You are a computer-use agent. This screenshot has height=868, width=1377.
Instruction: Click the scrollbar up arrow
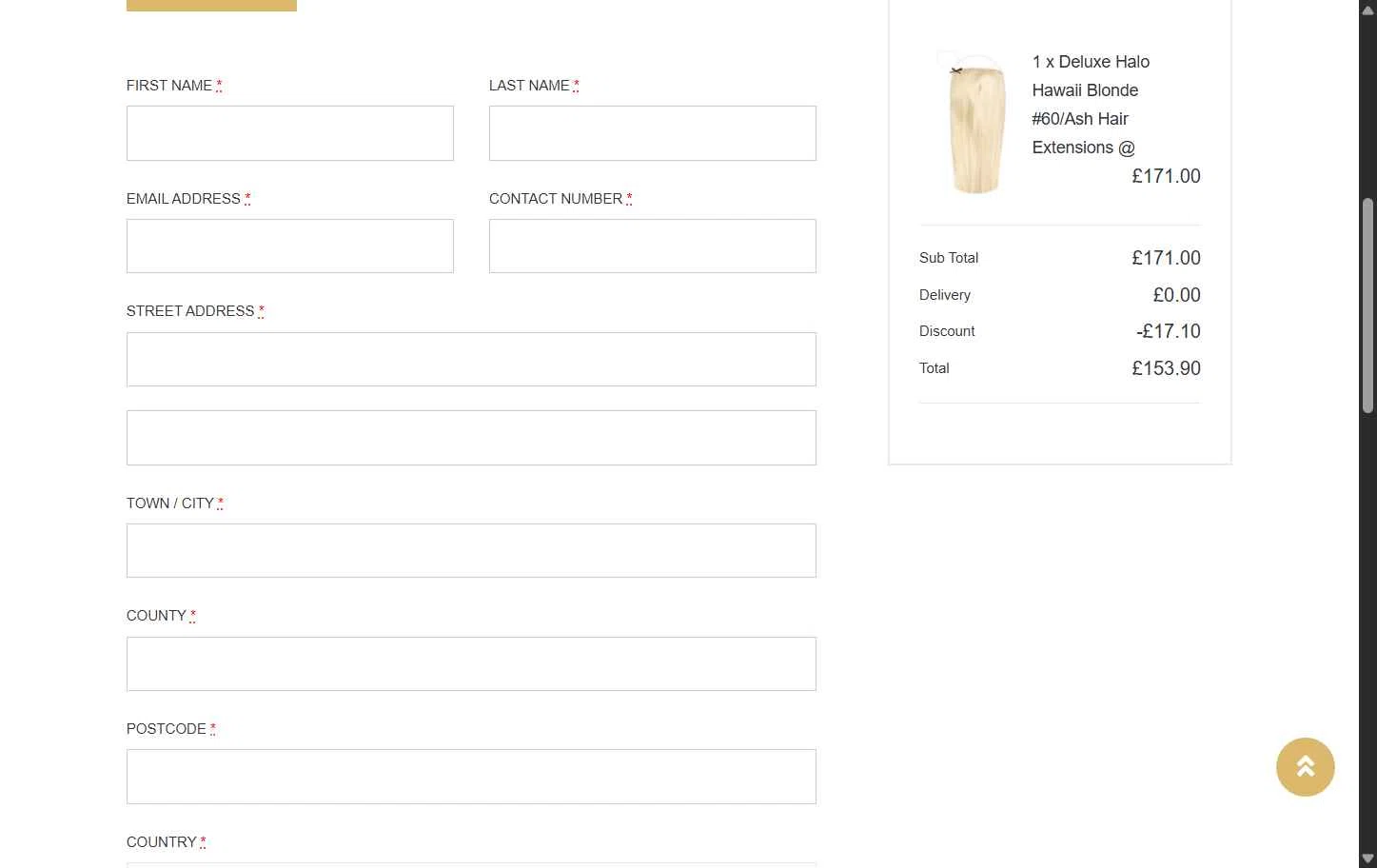tap(1367, 10)
